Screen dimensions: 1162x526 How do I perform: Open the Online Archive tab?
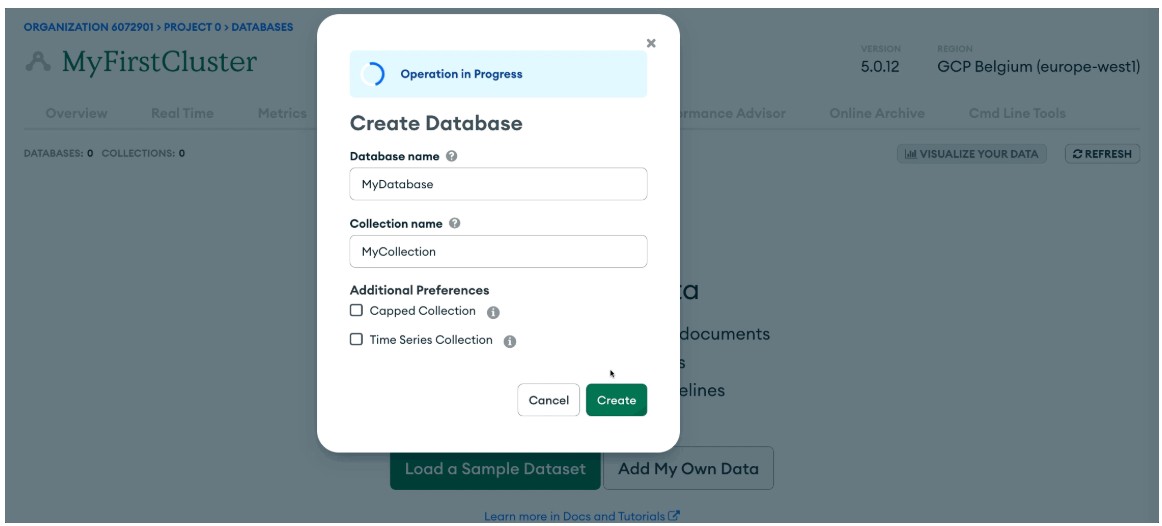877,113
